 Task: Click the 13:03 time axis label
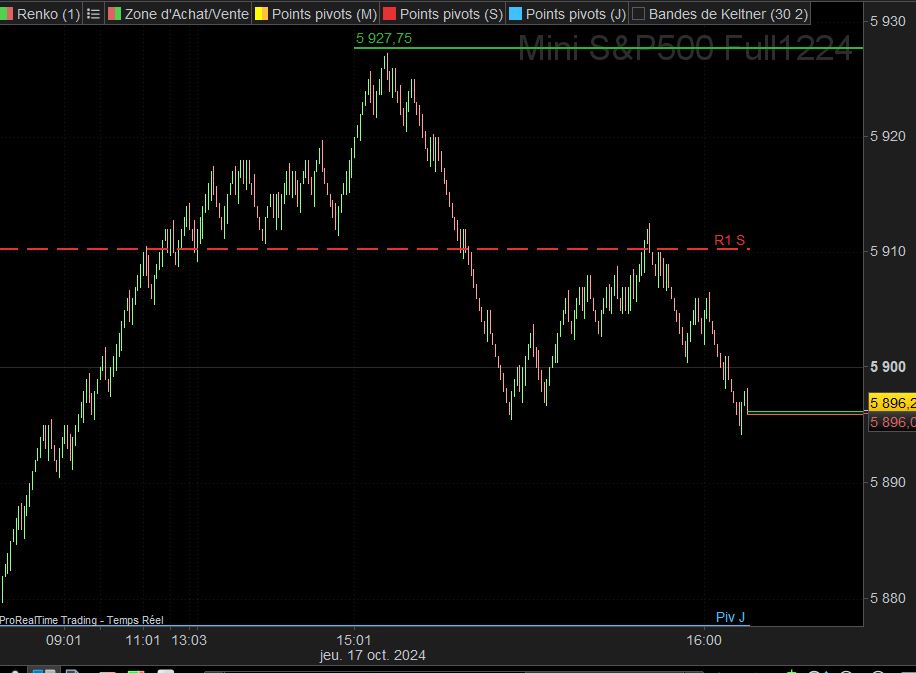[189, 640]
